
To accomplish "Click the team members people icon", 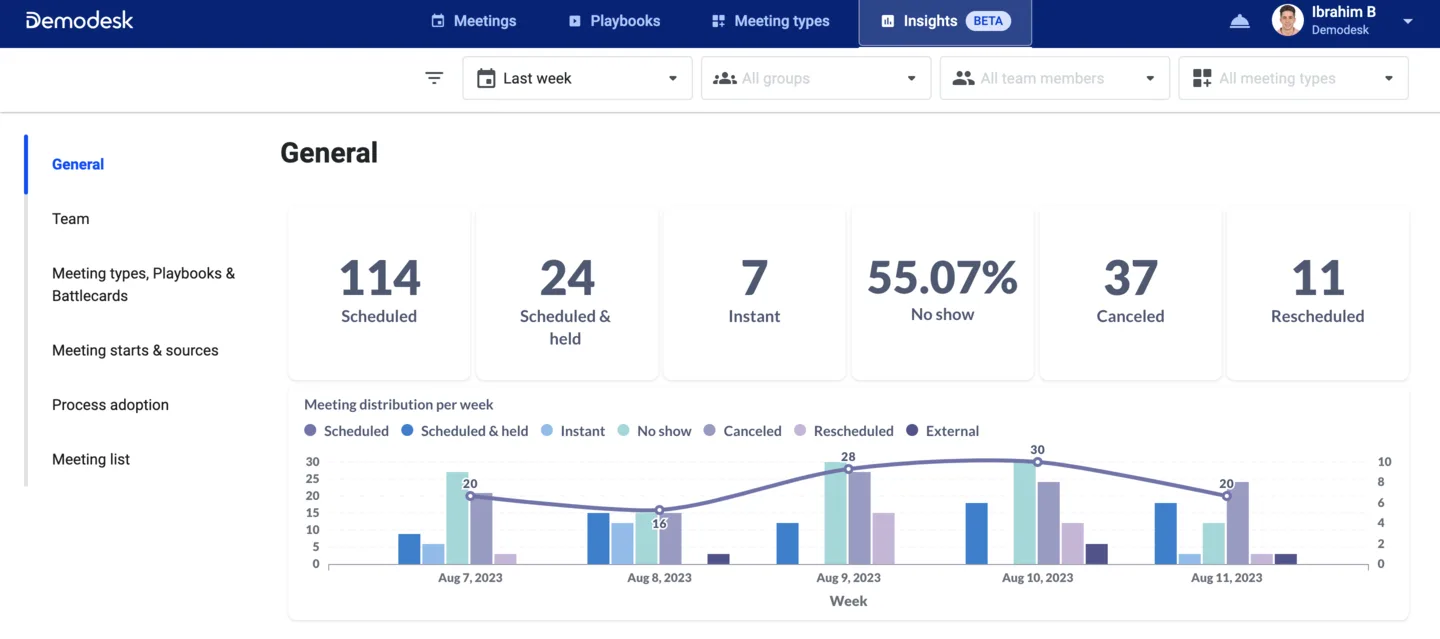I will coord(963,78).
